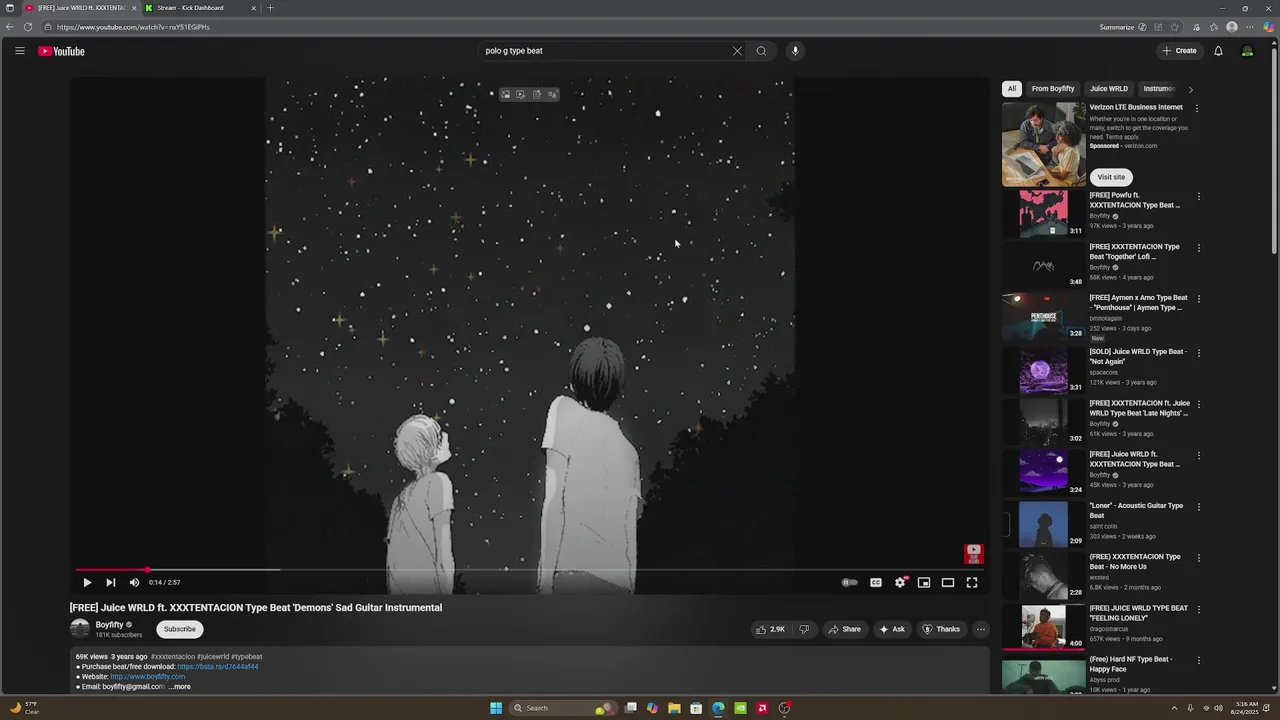Select the Juice WRLD chip
The image size is (1280, 720).
coord(1109,89)
